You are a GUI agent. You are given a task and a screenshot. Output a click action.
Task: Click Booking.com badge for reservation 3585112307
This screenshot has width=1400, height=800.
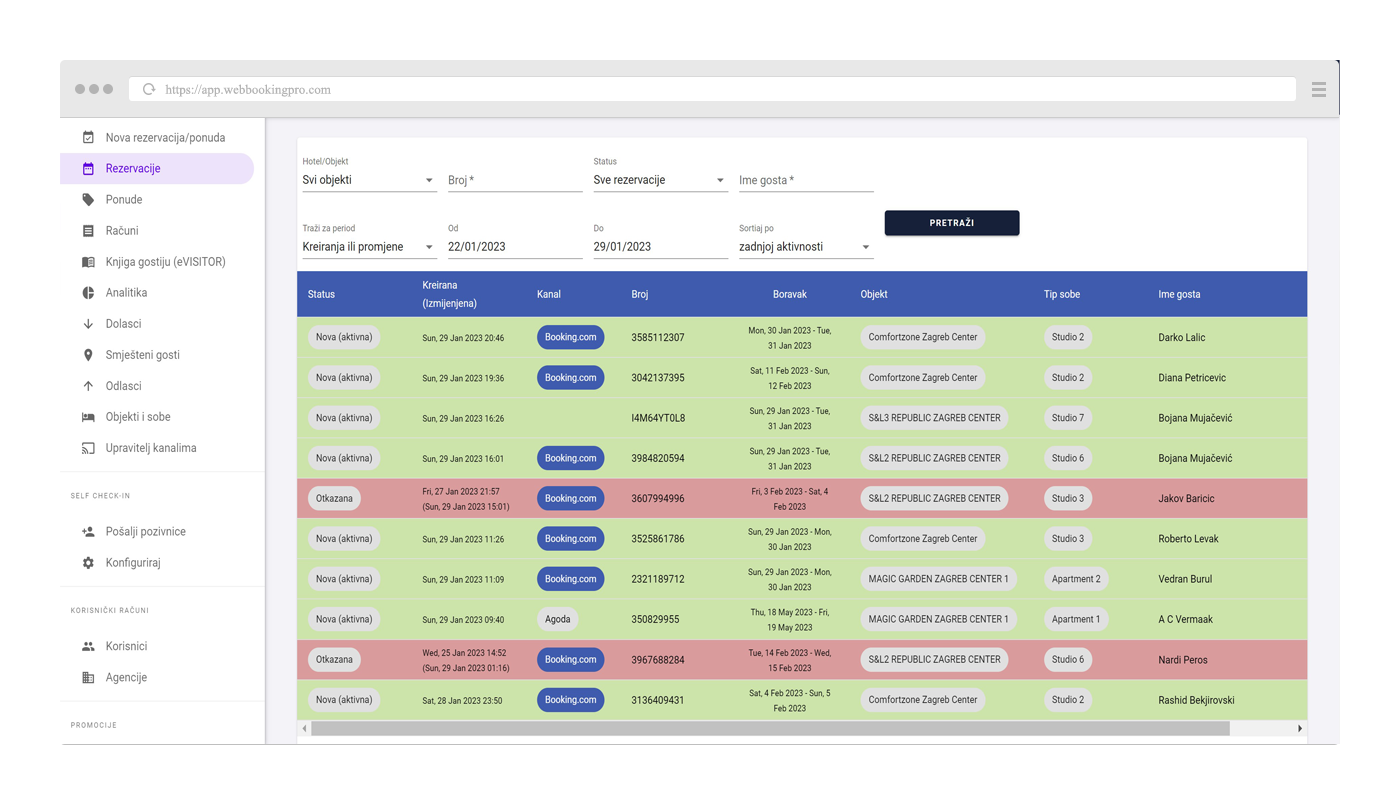click(570, 337)
